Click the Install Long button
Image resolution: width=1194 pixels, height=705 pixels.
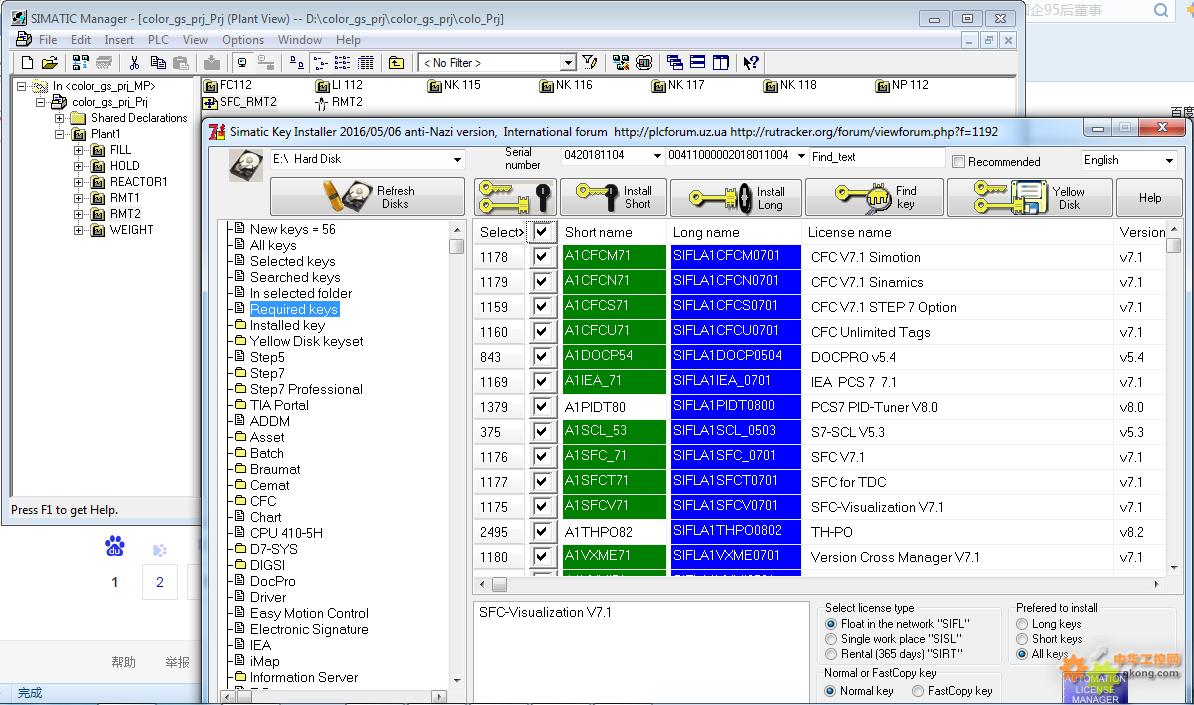[736, 197]
